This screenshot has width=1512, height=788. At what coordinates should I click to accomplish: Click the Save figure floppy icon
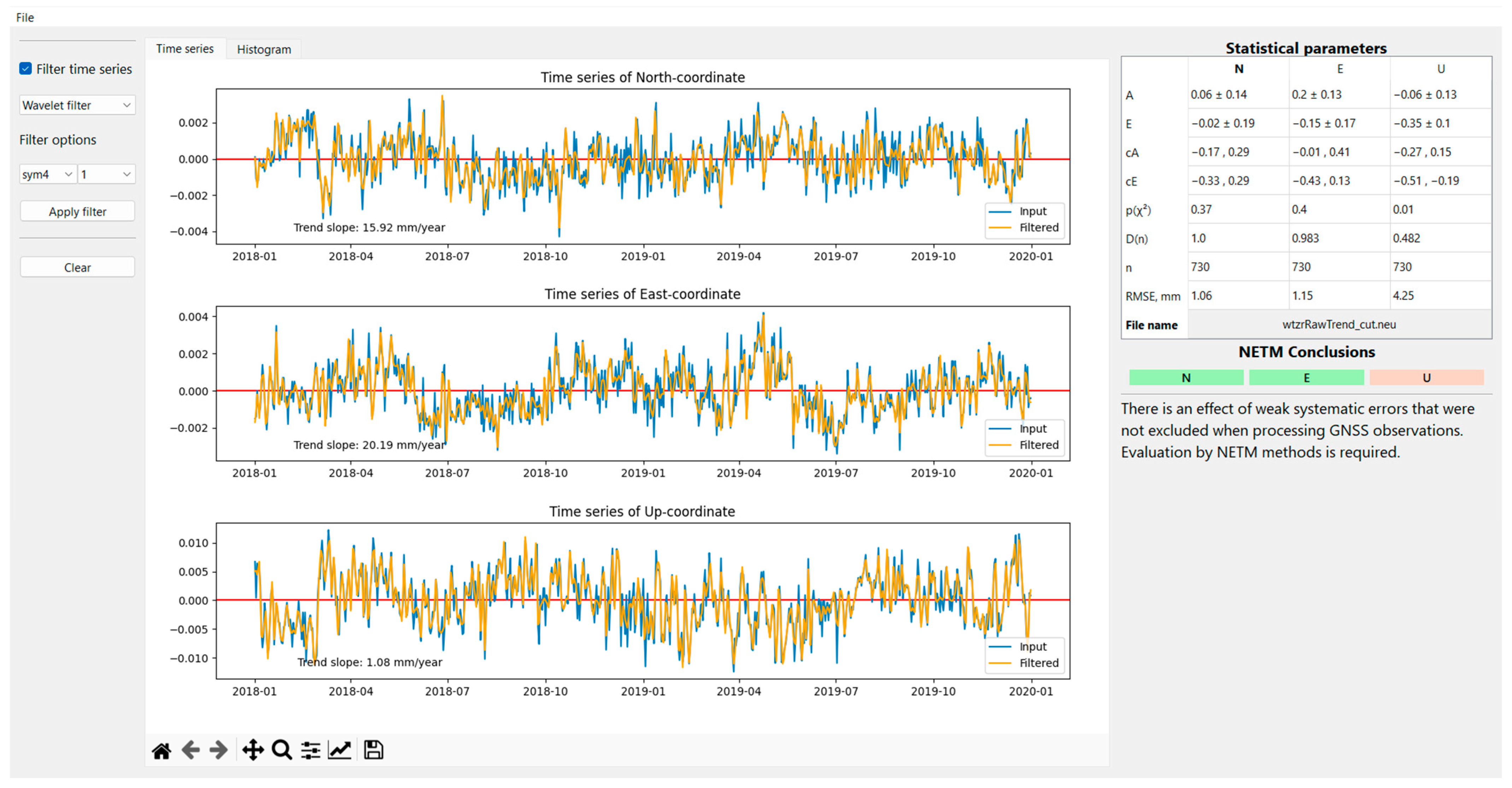click(x=373, y=751)
